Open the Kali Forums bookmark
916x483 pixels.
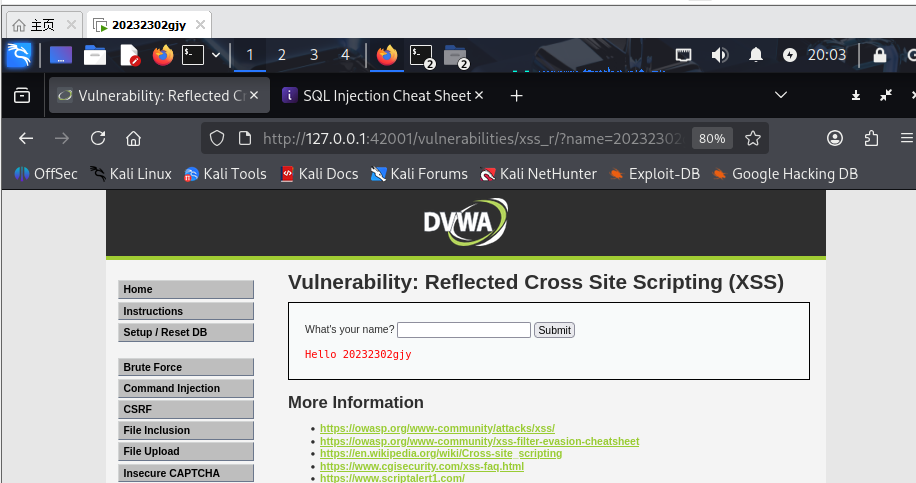419,174
